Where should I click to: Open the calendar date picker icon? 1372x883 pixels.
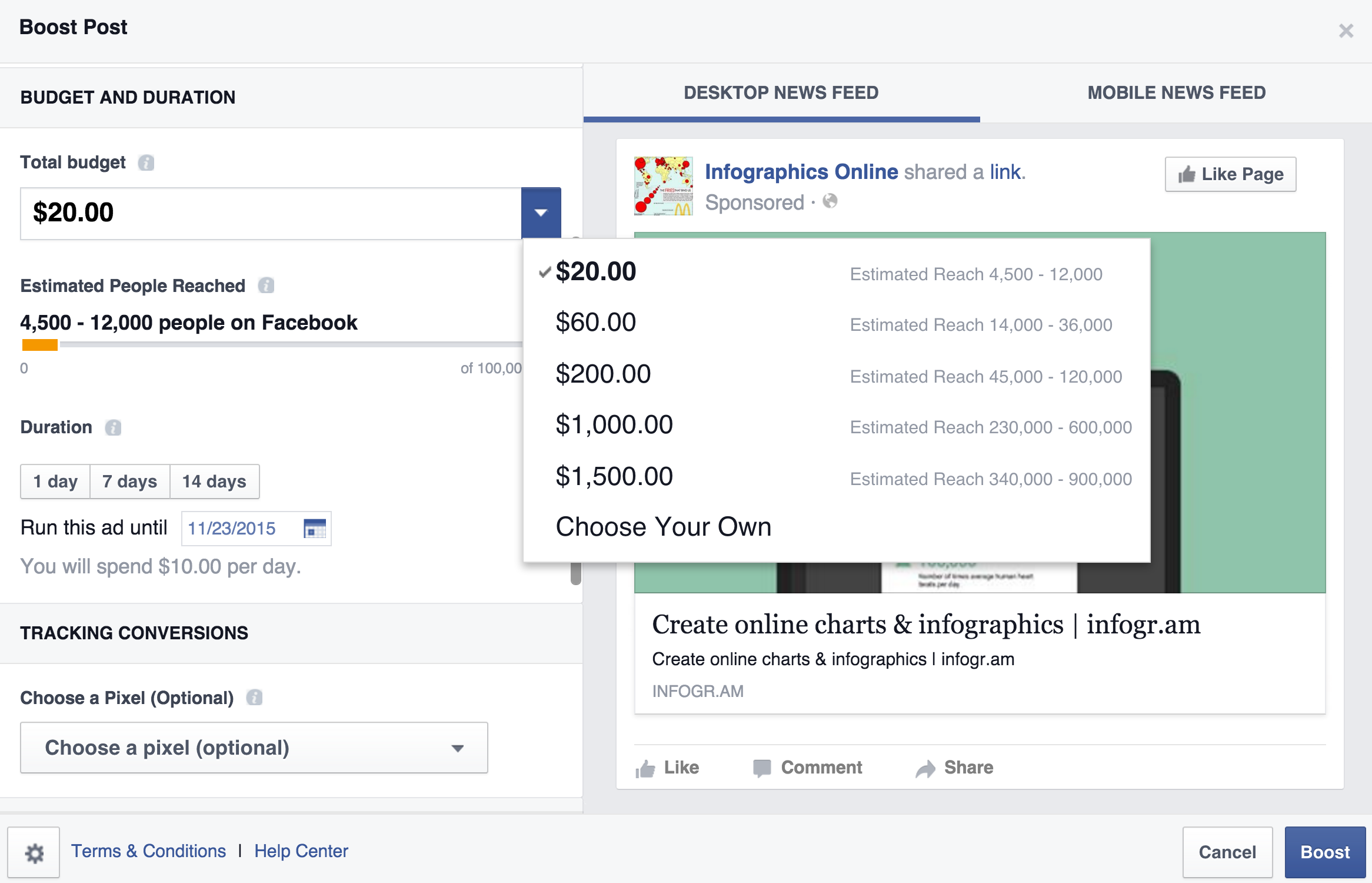(x=314, y=529)
